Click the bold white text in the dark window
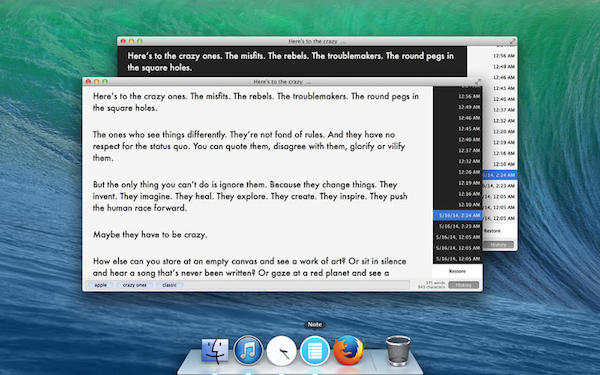Image resolution: width=600 pixels, height=375 pixels. point(290,62)
